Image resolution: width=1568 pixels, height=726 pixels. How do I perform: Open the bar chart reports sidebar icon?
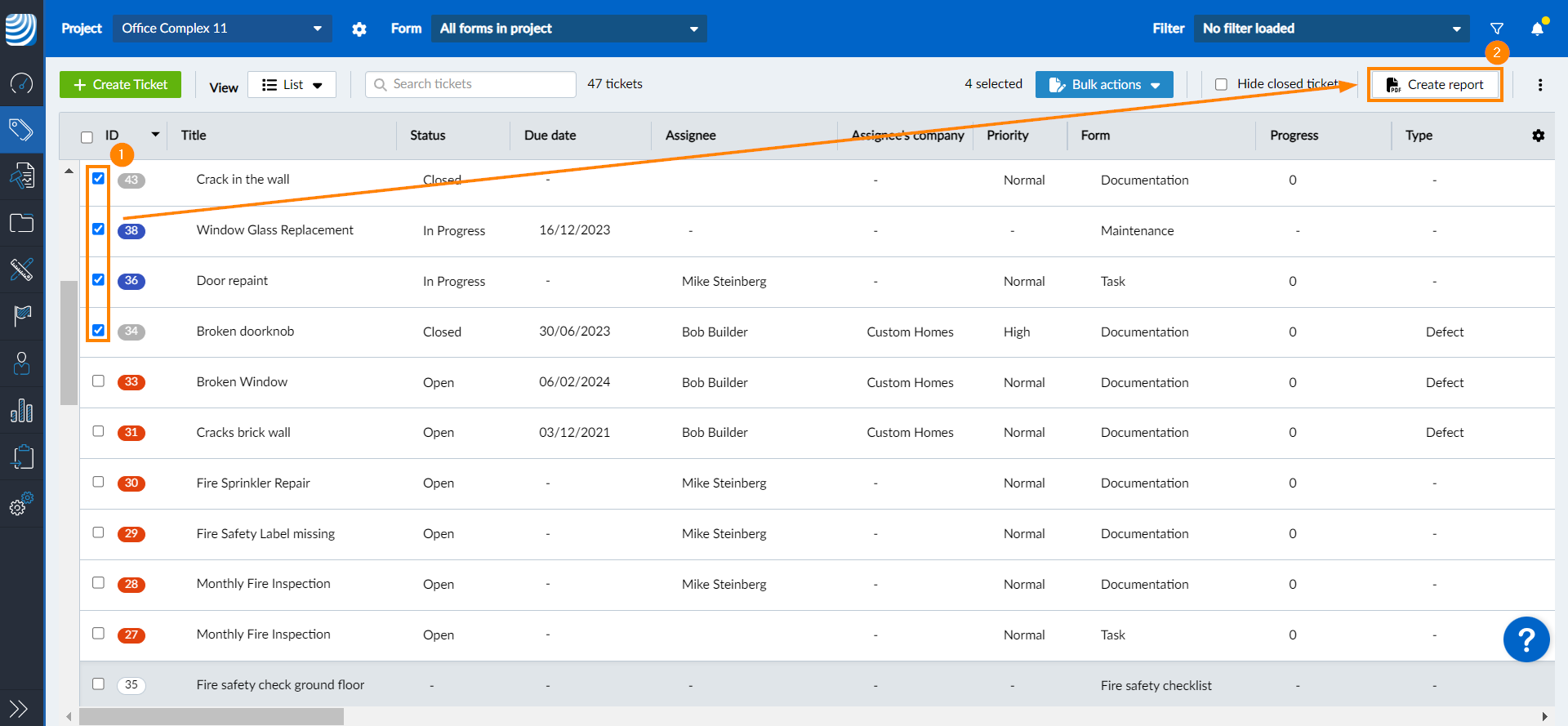[21, 410]
